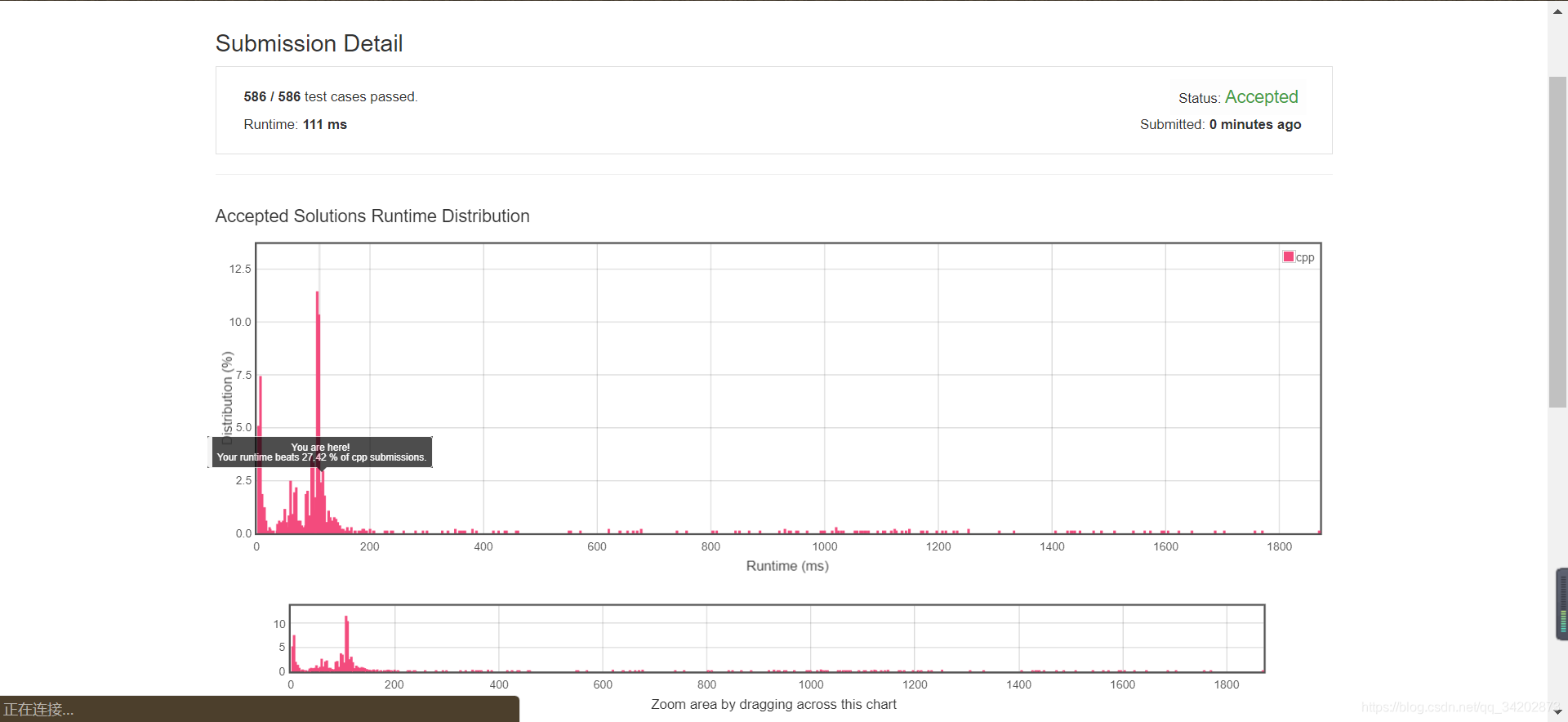The height and width of the screenshot is (722, 1568).
Task: Click the tallest bar in the small zoom chart
Action: click(x=346, y=643)
